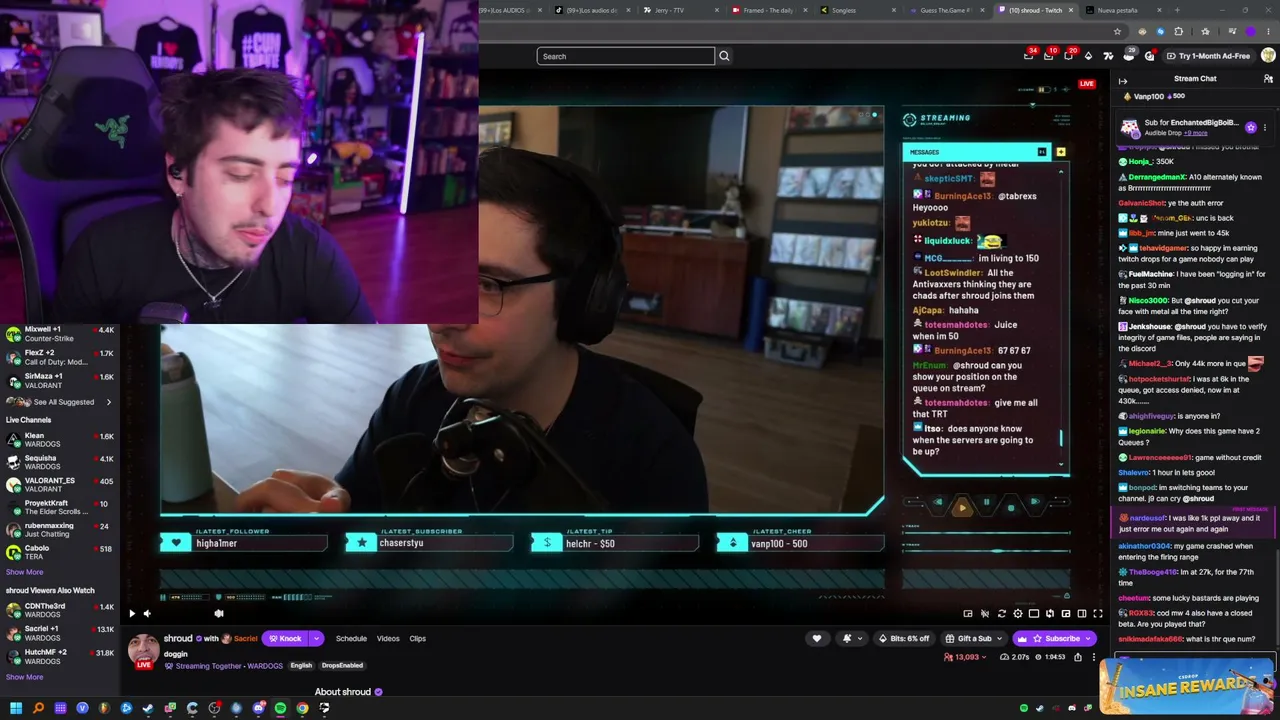Open notifications icon showing 20 badge
This screenshot has height=720, width=1280.
(x=1069, y=56)
